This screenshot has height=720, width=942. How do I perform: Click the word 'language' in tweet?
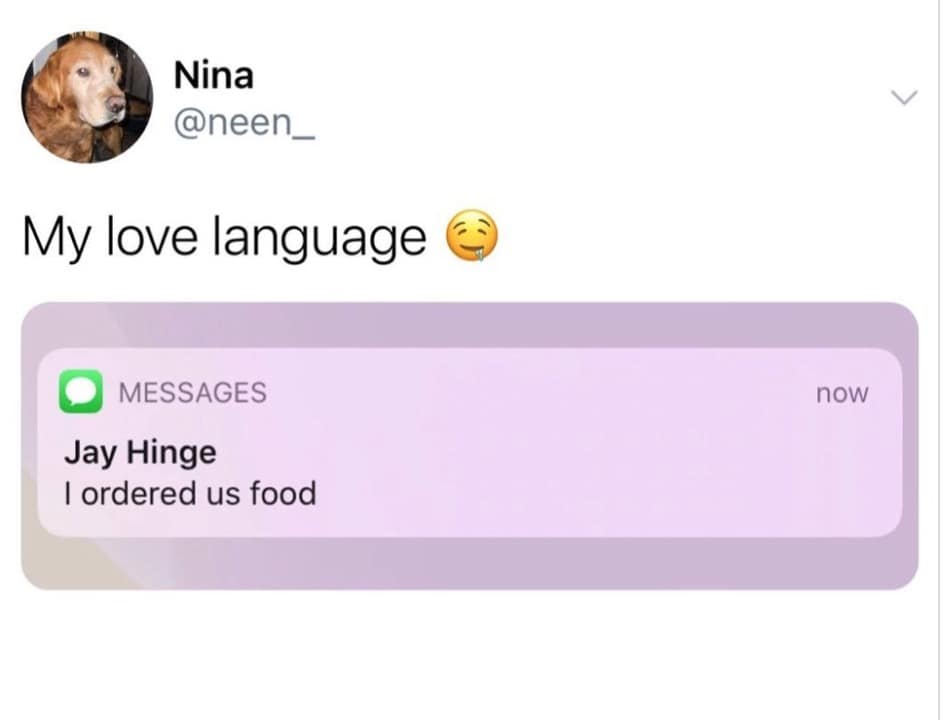[x=320, y=239]
